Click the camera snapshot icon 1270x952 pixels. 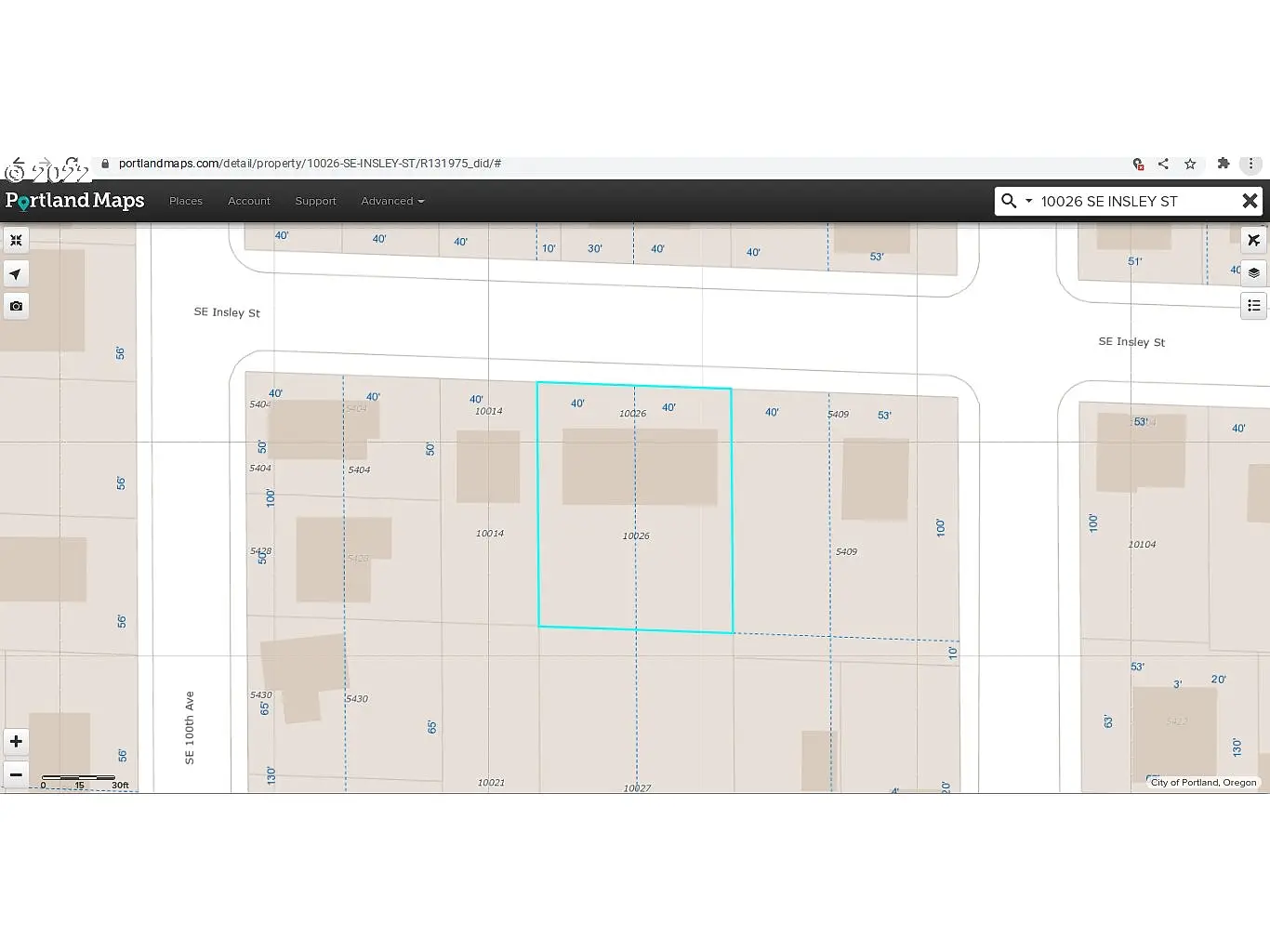[16, 306]
